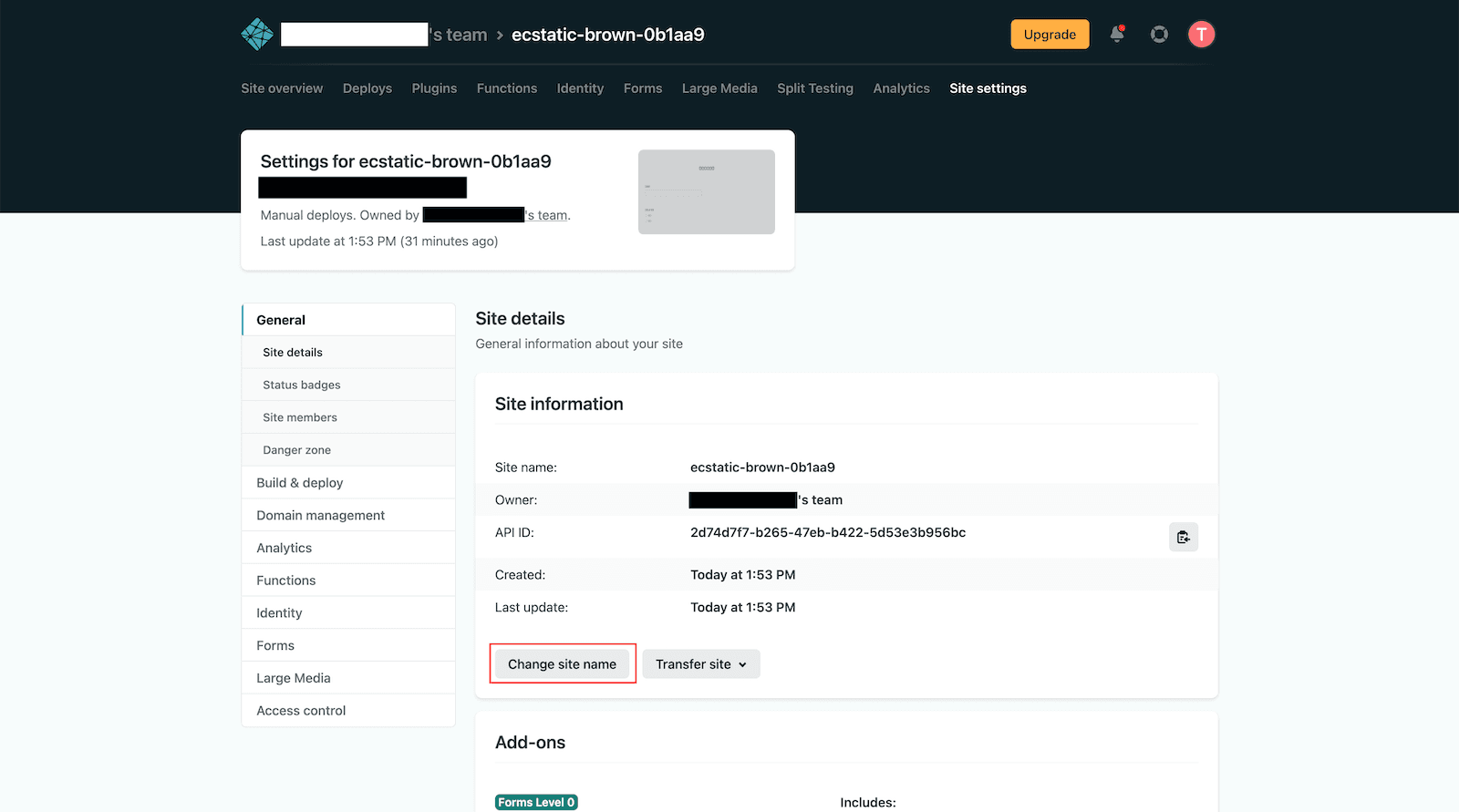Open Large Media in the sidebar
The width and height of the screenshot is (1459, 812).
coord(348,678)
